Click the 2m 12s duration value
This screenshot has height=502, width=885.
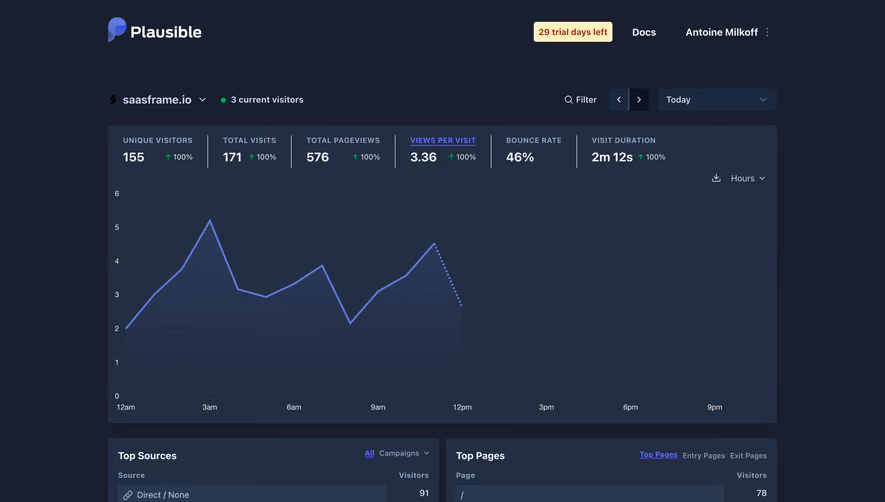click(612, 158)
